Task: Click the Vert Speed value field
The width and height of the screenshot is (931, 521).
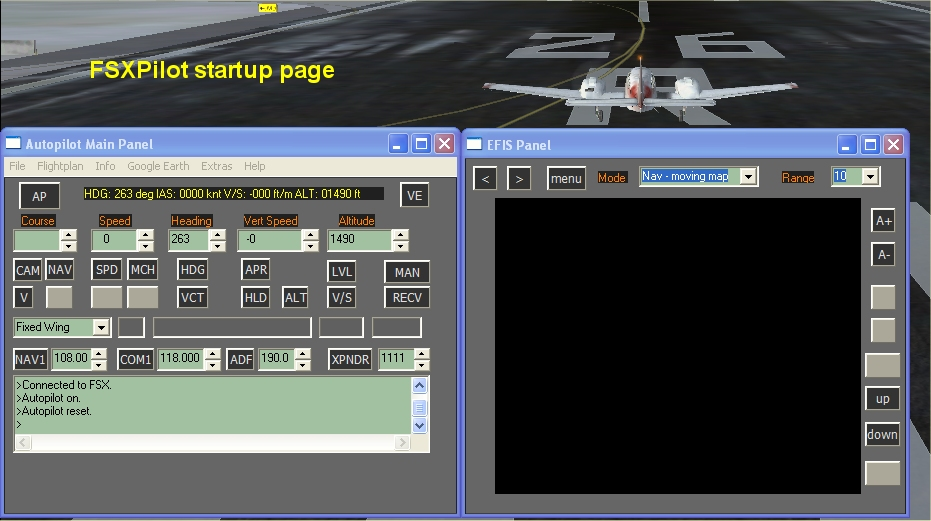Action: (270, 240)
